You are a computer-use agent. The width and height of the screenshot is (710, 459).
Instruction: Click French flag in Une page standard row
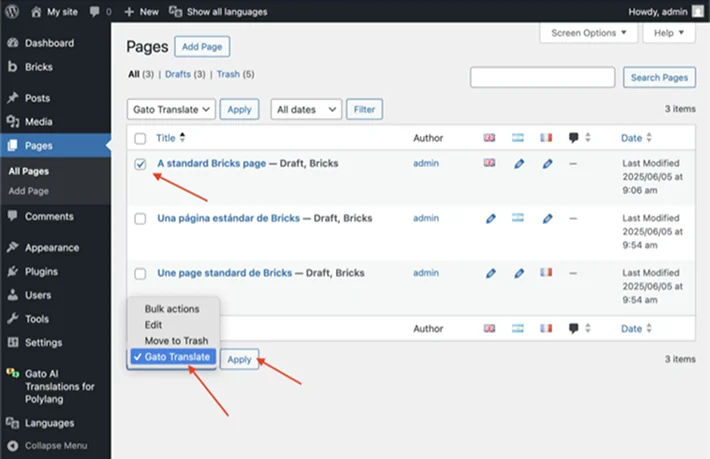pyautogui.click(x=546, y=272)
